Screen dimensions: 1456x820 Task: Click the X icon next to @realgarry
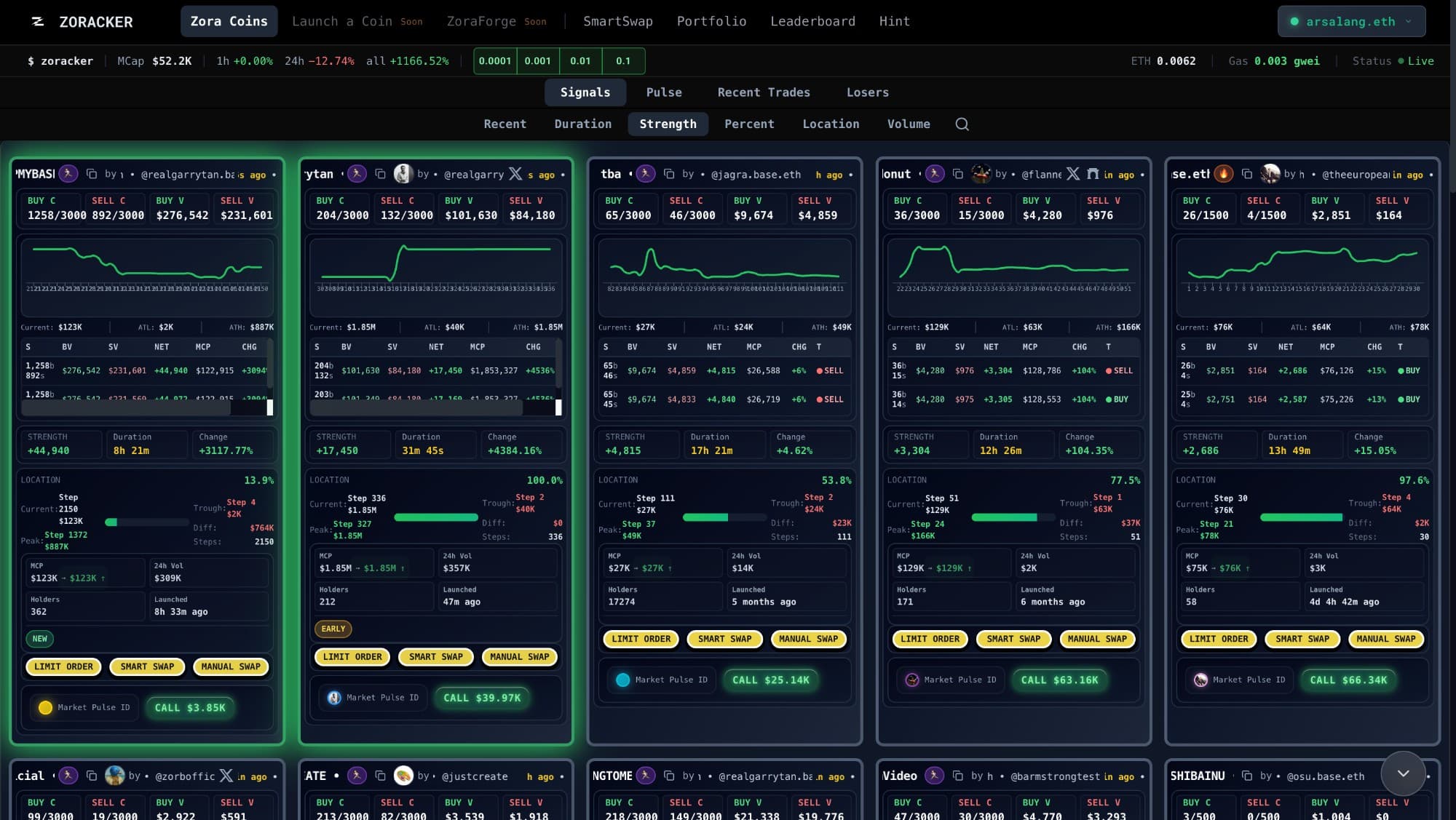point(515,174)
